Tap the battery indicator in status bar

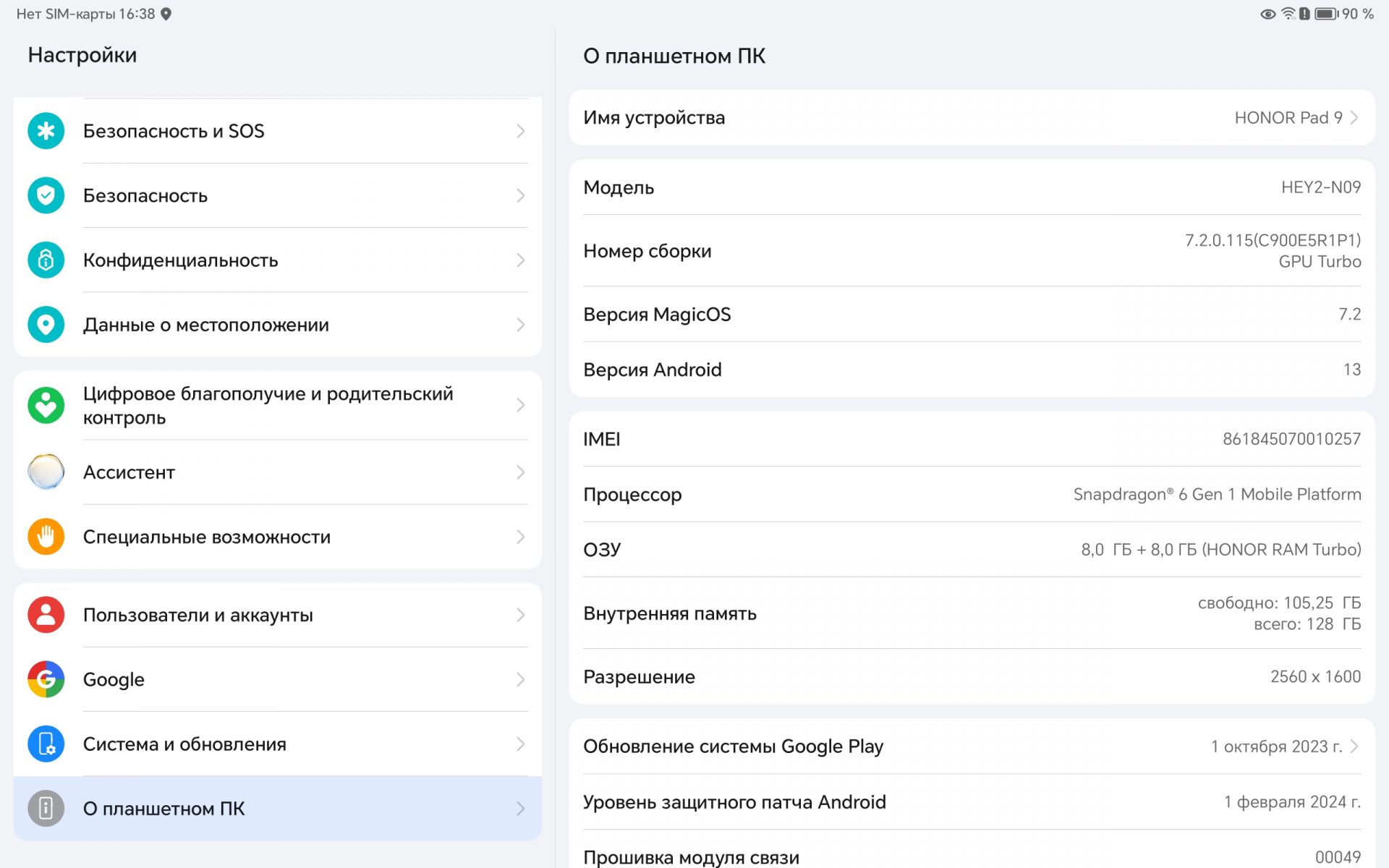(1325, 14)
